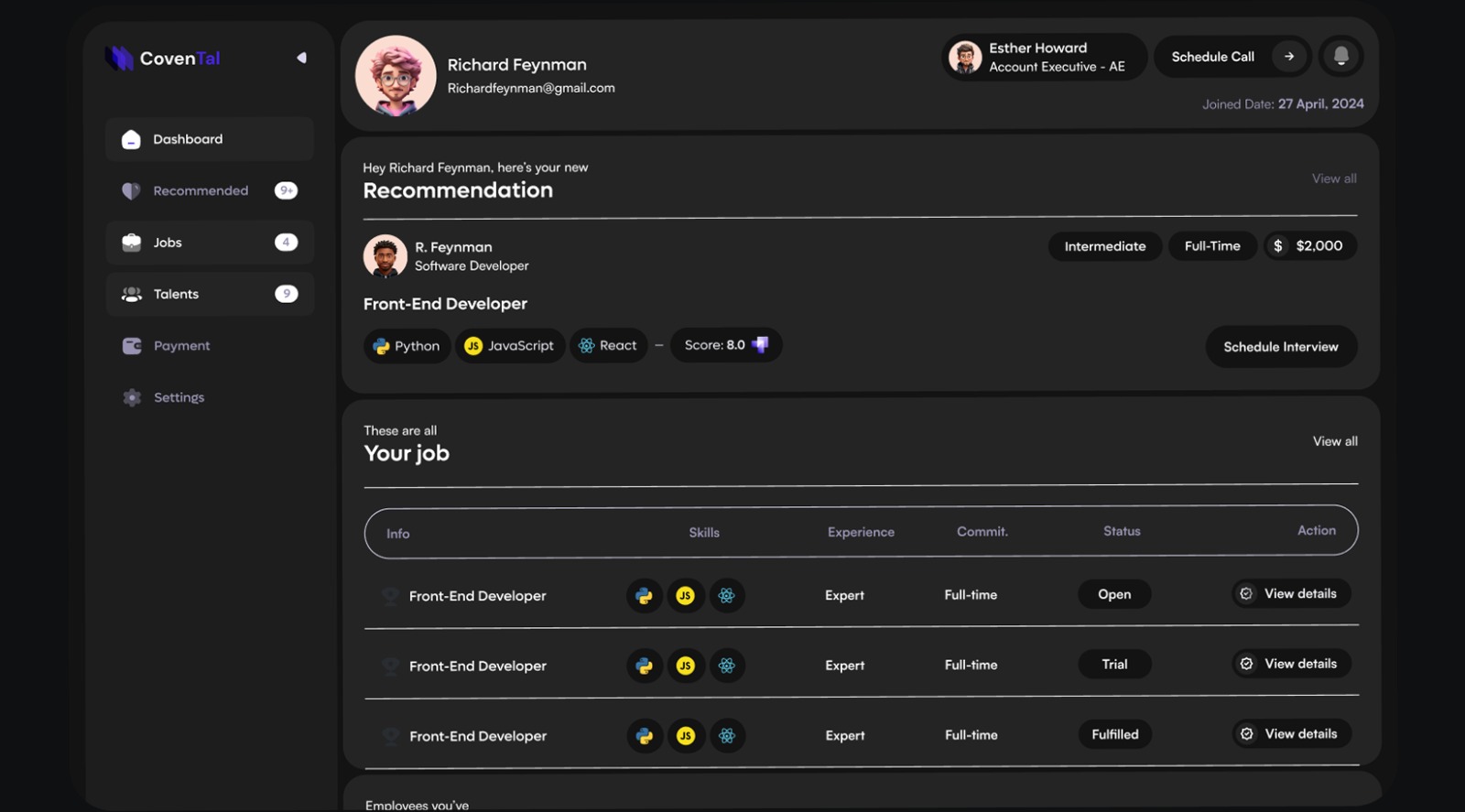Collapse the sidebar with the arrow icon

(x=301, y=58)
